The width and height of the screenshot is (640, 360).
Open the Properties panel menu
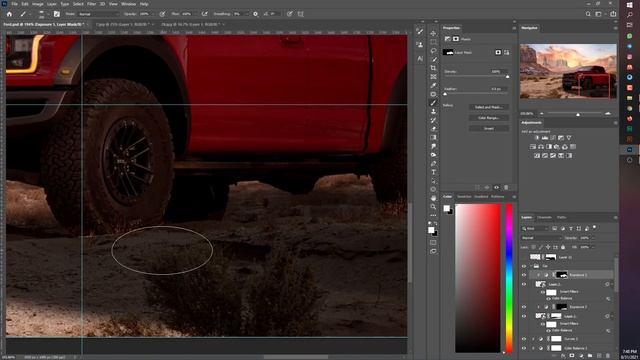(514, 28)
